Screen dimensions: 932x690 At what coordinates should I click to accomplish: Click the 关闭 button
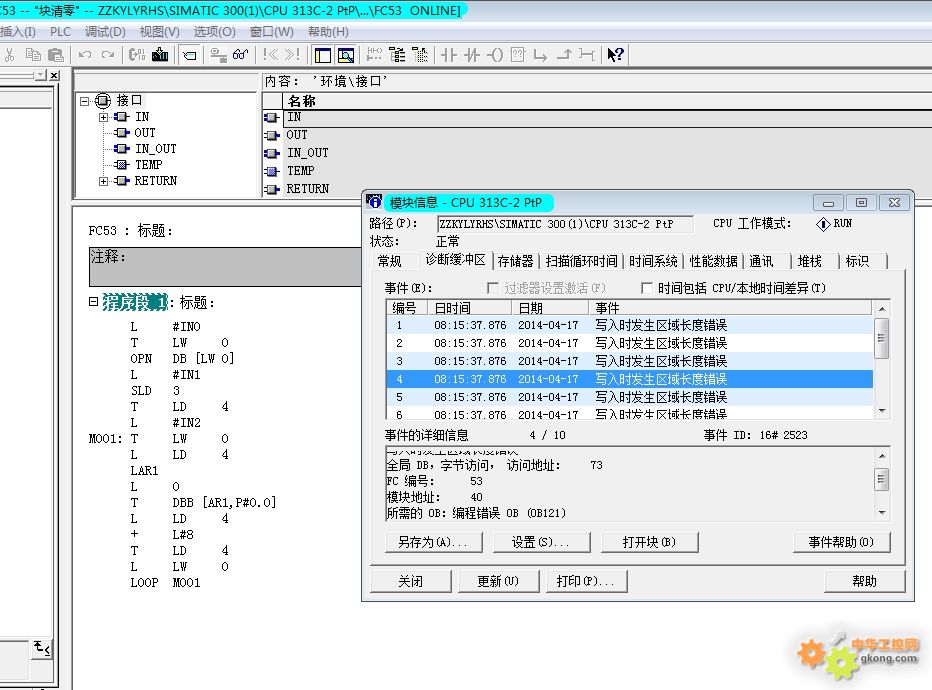pyautogui.click(x=410, y=581)
